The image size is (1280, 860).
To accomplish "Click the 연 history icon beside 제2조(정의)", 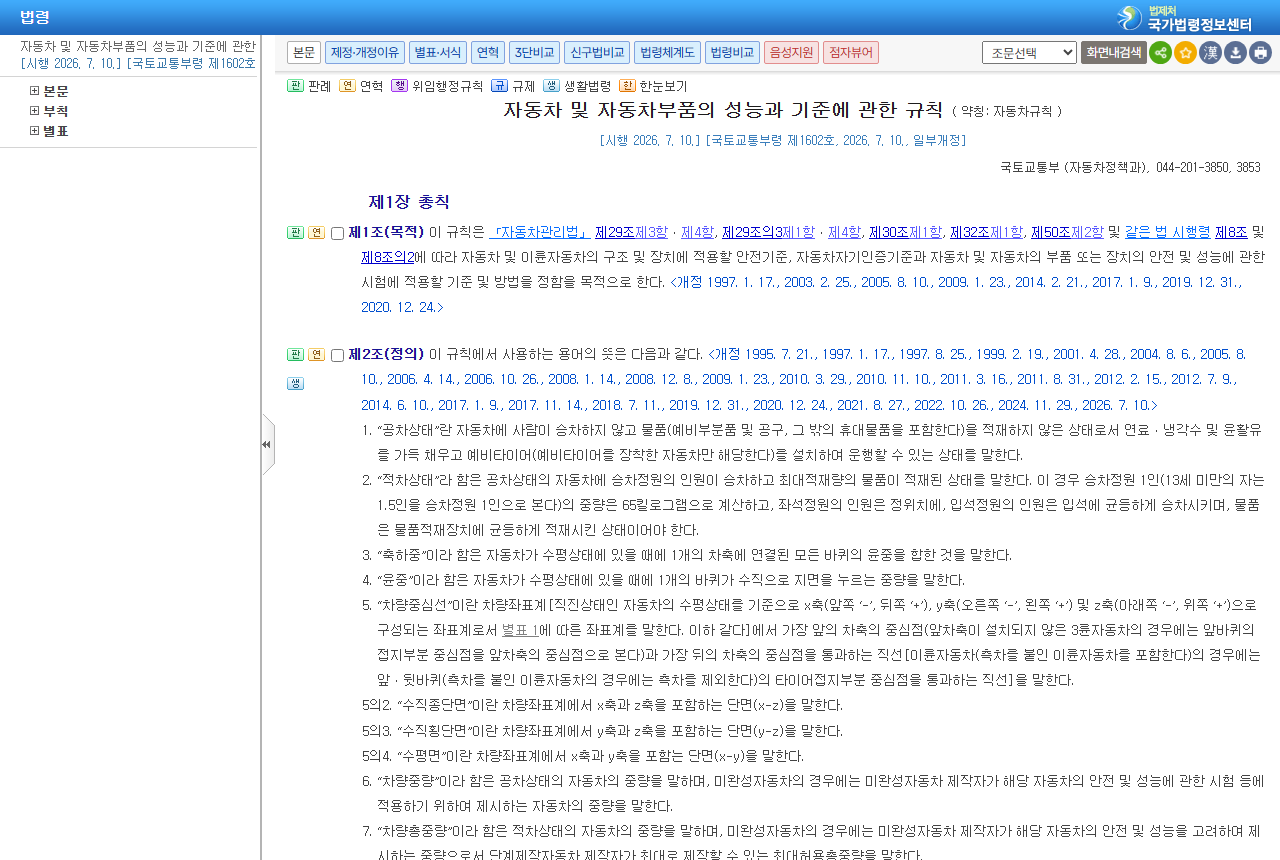I will (x=316, y=354).
